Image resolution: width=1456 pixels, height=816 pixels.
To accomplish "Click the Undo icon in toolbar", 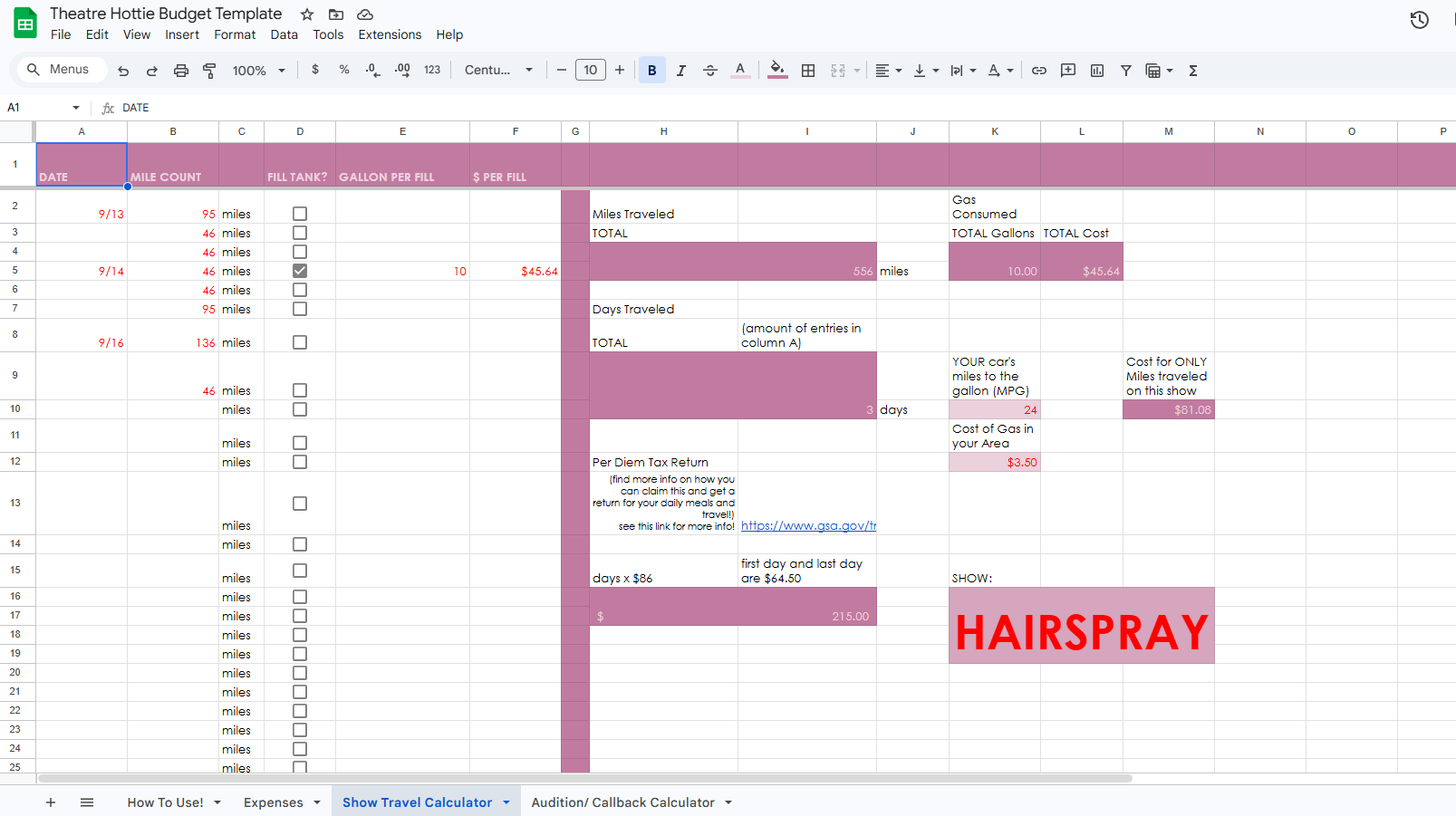I will click(123, 71).
